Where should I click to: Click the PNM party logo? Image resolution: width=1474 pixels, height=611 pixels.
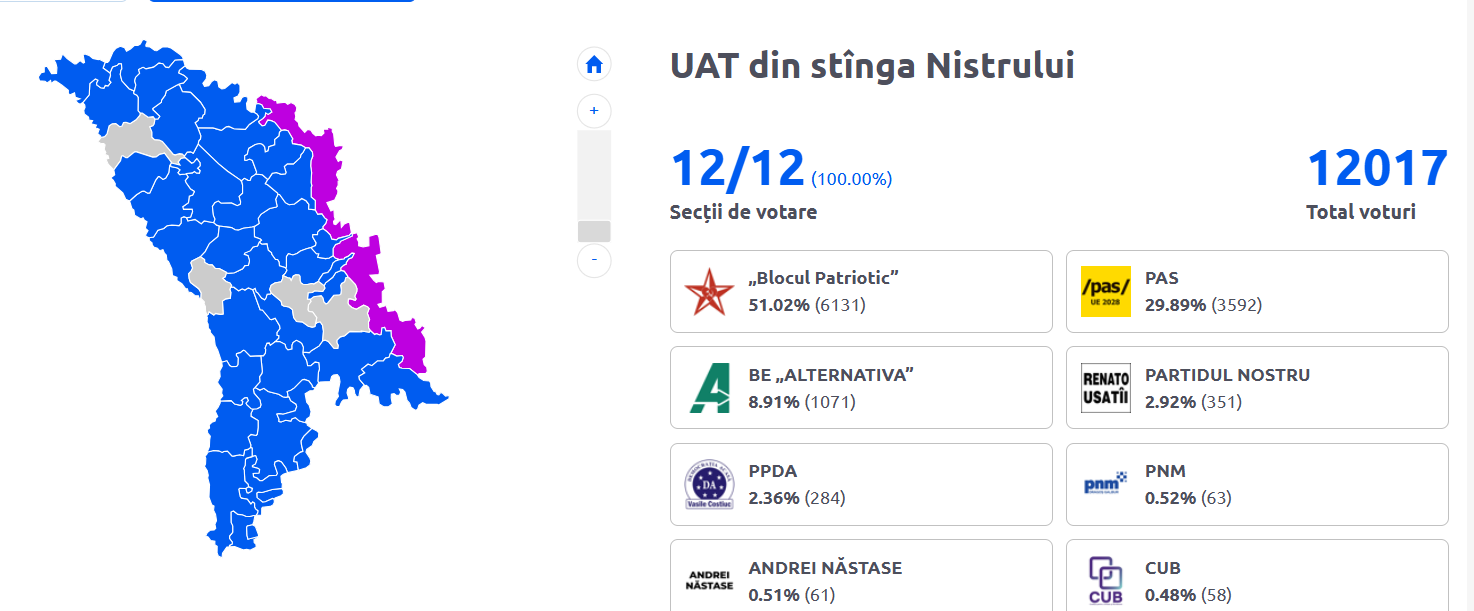point(1106,485)
